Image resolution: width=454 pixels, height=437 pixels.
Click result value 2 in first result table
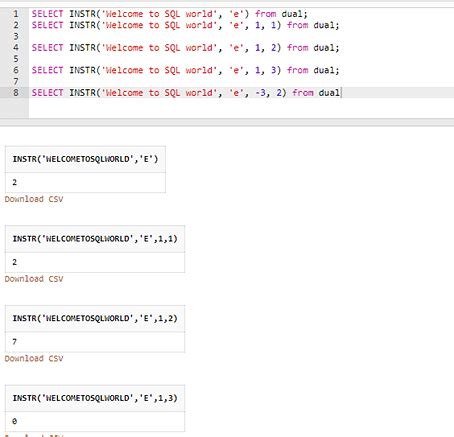pyautogui.click(x=14, y=182)
